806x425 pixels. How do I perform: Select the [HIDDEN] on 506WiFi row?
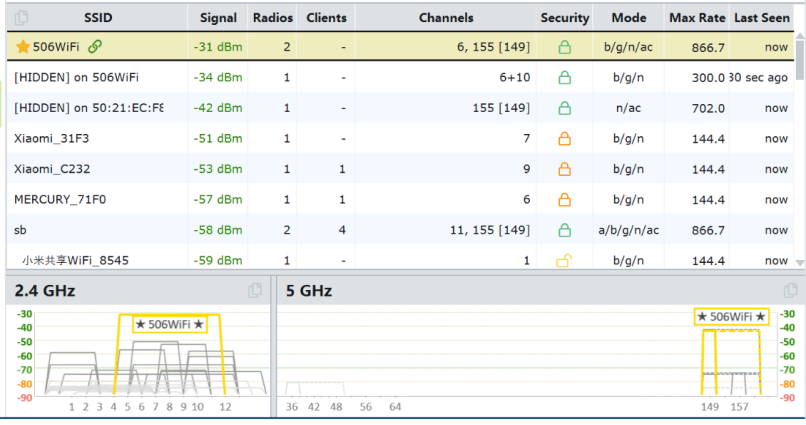tap(400, 78)
